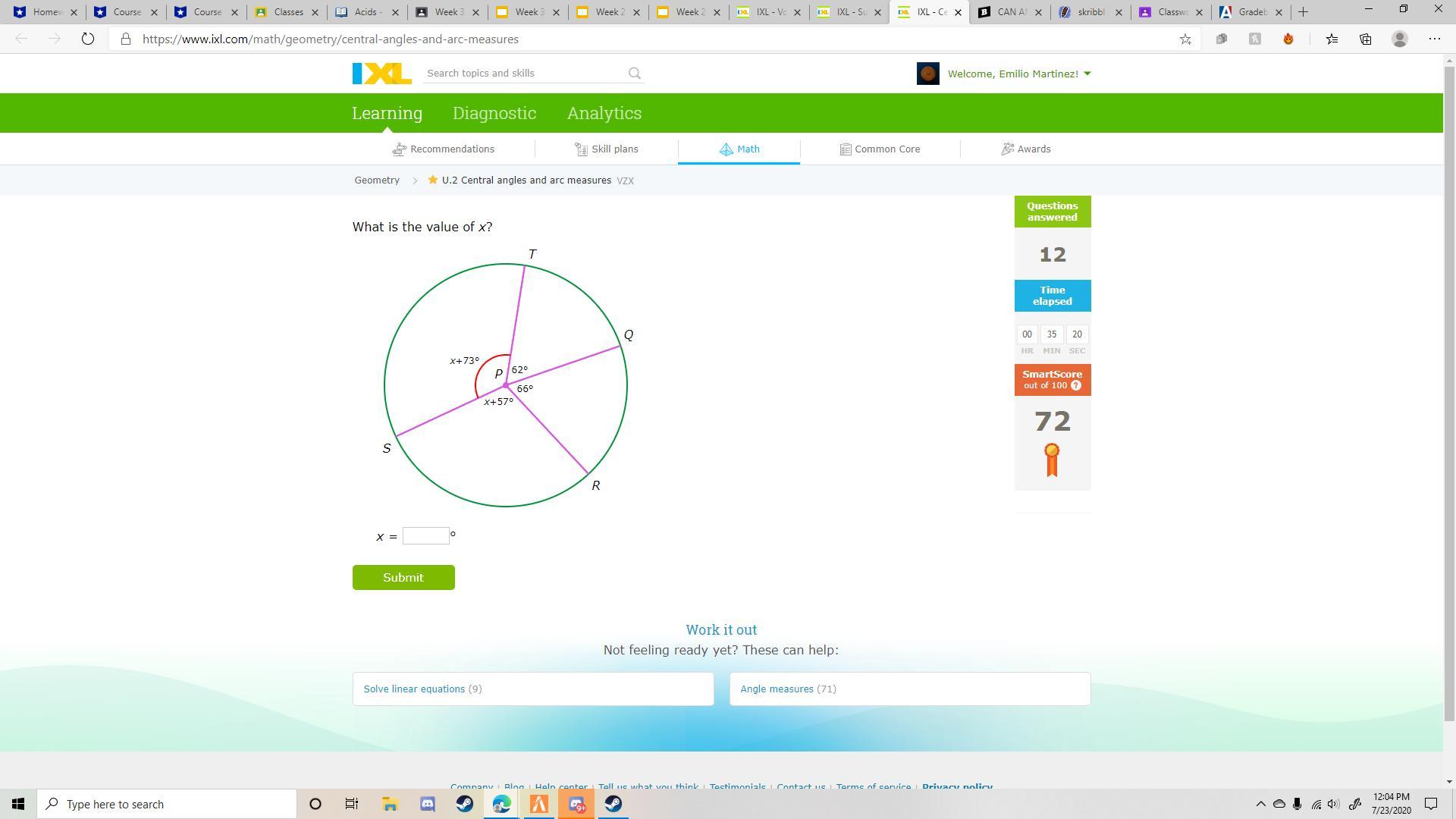Click the SmartScore help question mark
The width and height of the screenshot is (1456, 819).
pyautogui.click(x=1076, y=386)
